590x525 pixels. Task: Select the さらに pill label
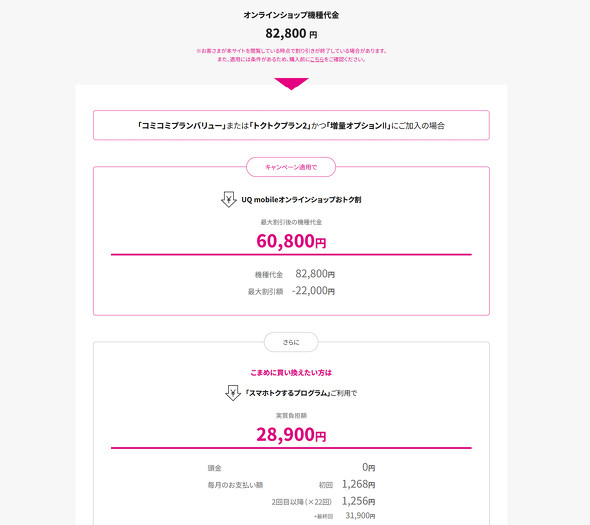click(291, 342)
